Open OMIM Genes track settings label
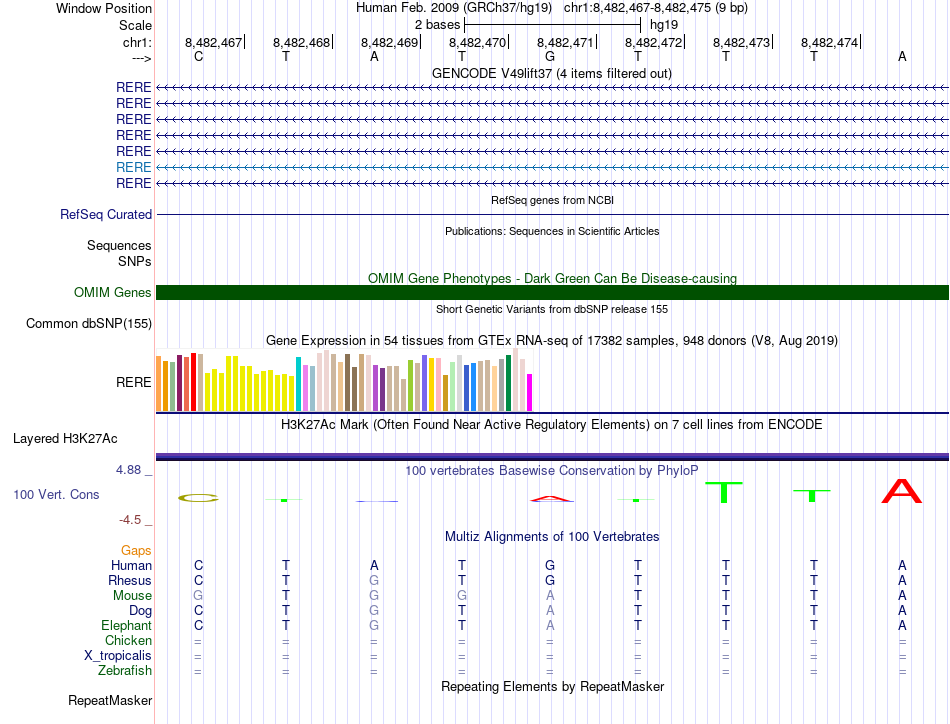 (x=113, y=293)
